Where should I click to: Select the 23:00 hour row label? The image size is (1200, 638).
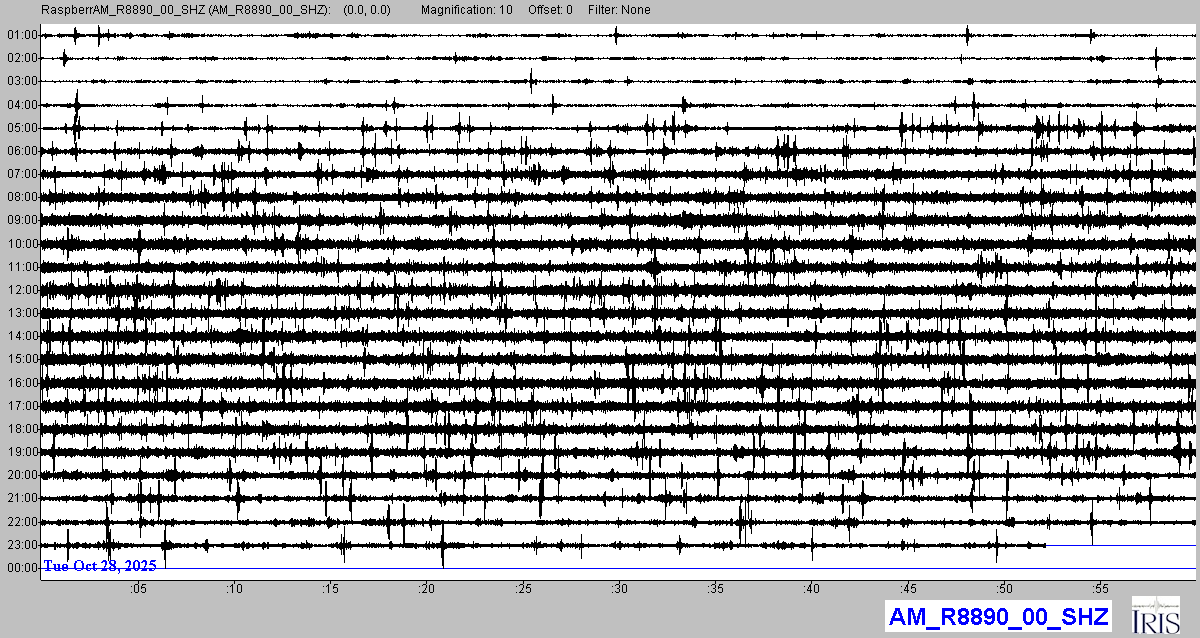pos(22,545)
